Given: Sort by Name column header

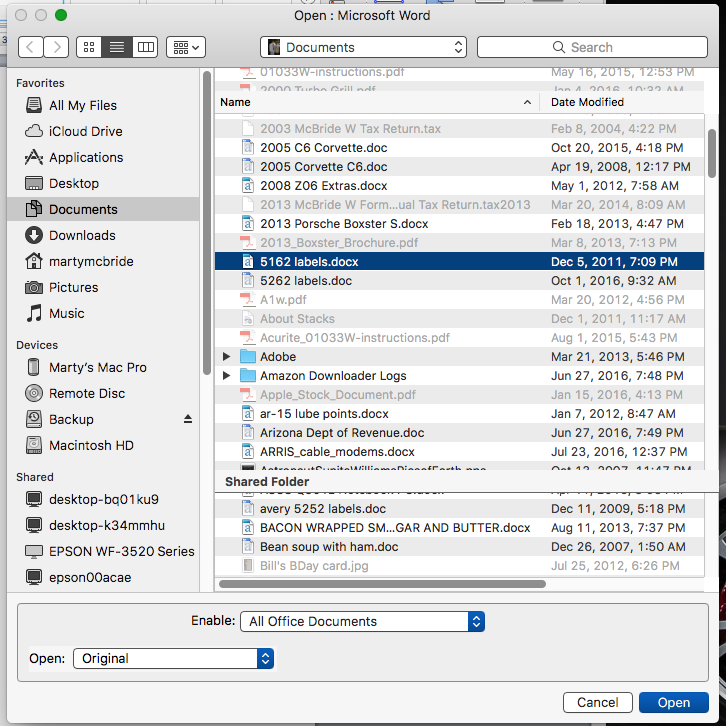Looking at the screenshot, I should pos(377,102).
